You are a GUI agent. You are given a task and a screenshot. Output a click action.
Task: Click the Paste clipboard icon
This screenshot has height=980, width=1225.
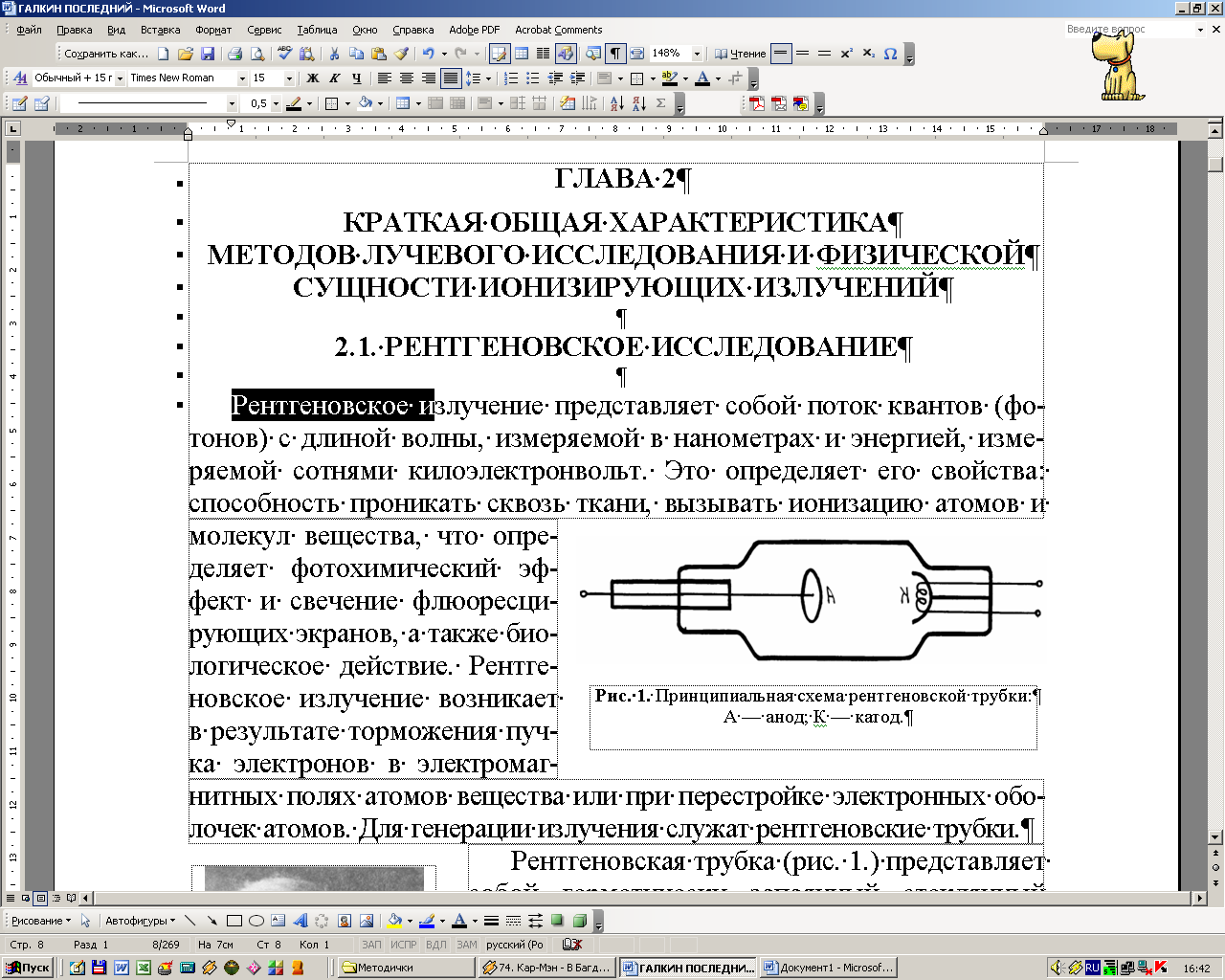point(378,54)
